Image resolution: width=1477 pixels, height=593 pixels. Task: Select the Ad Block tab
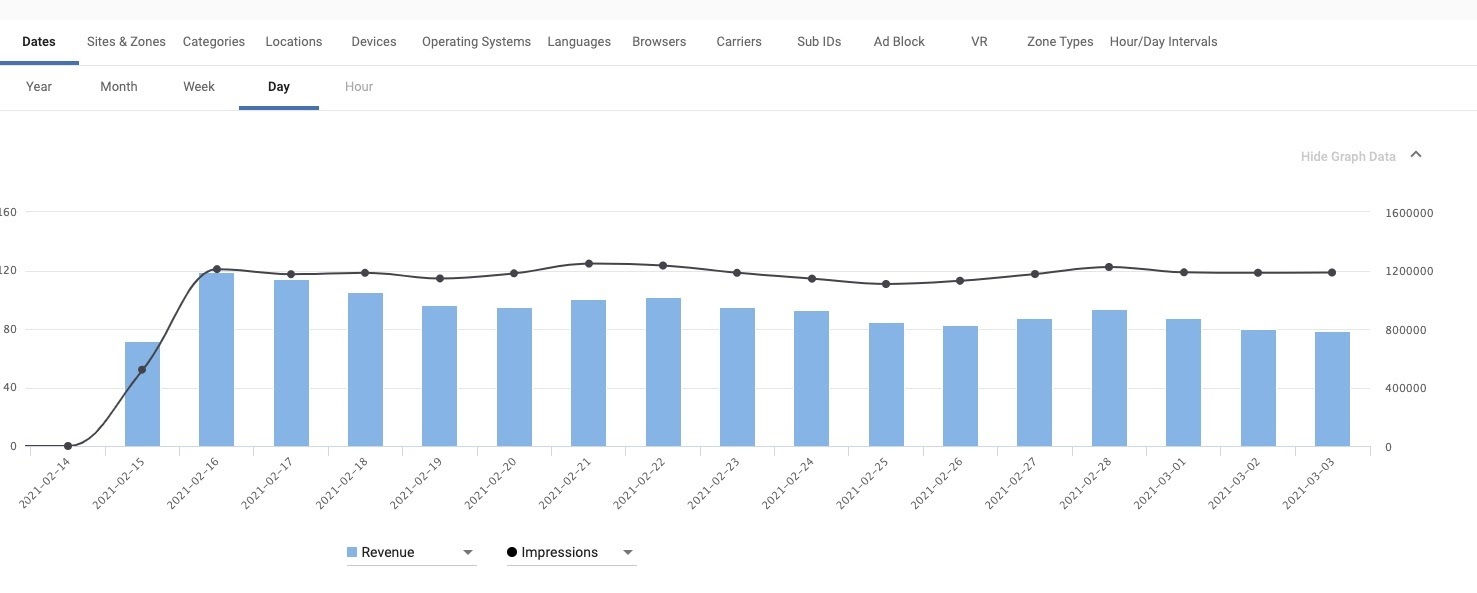[x=899, y=42]
